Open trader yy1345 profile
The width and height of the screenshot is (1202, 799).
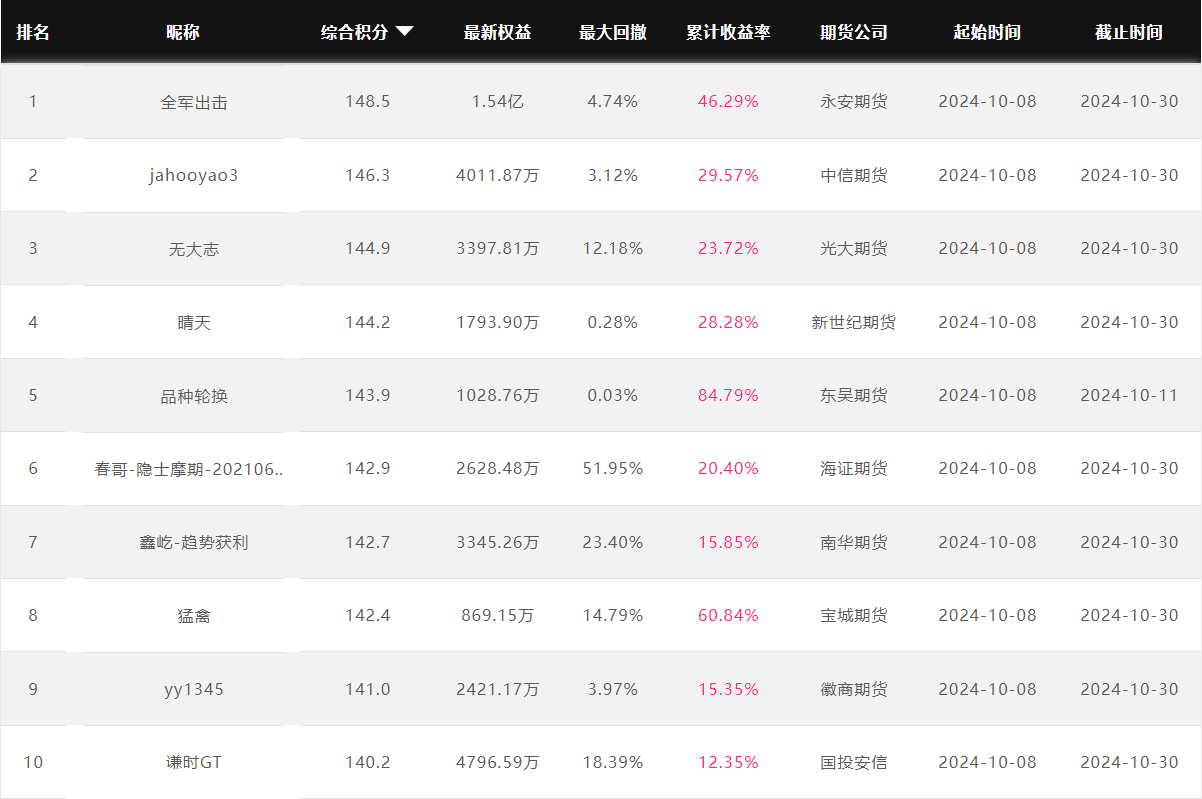(x=194, y=689)
